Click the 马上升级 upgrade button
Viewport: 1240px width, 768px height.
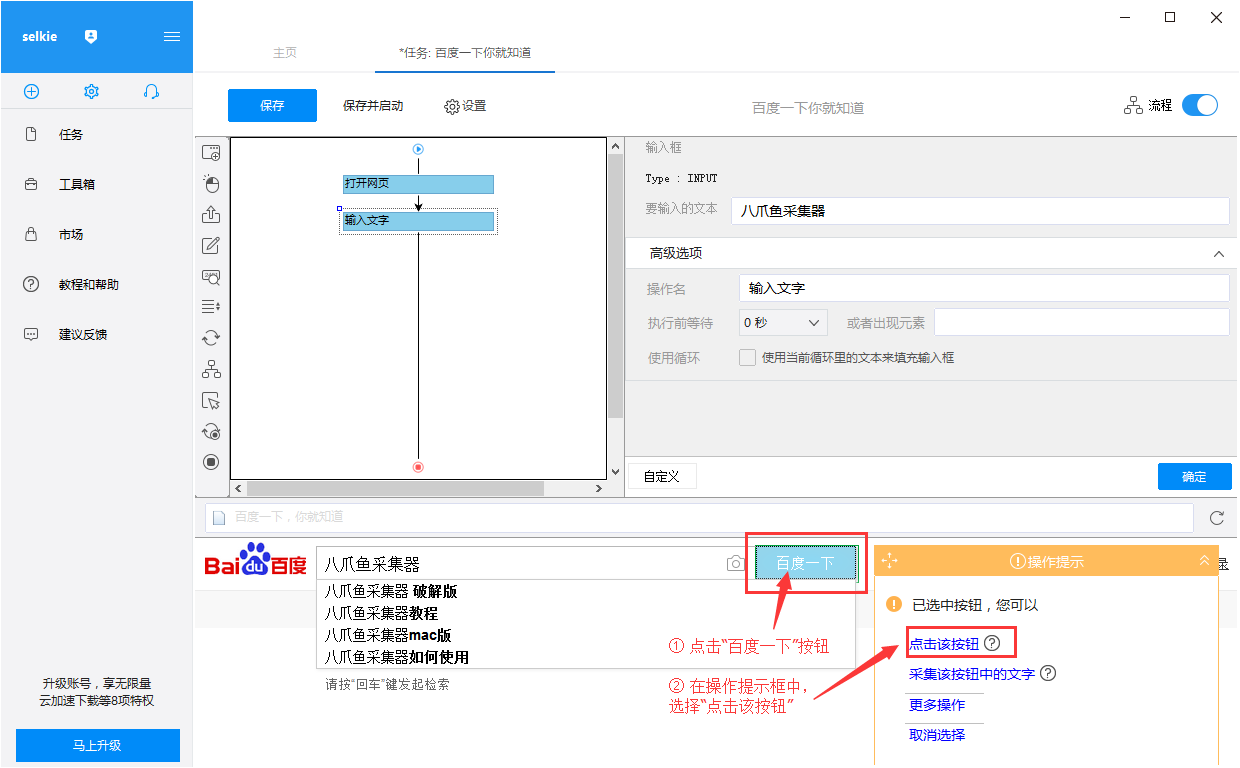[x=97, y=745]
